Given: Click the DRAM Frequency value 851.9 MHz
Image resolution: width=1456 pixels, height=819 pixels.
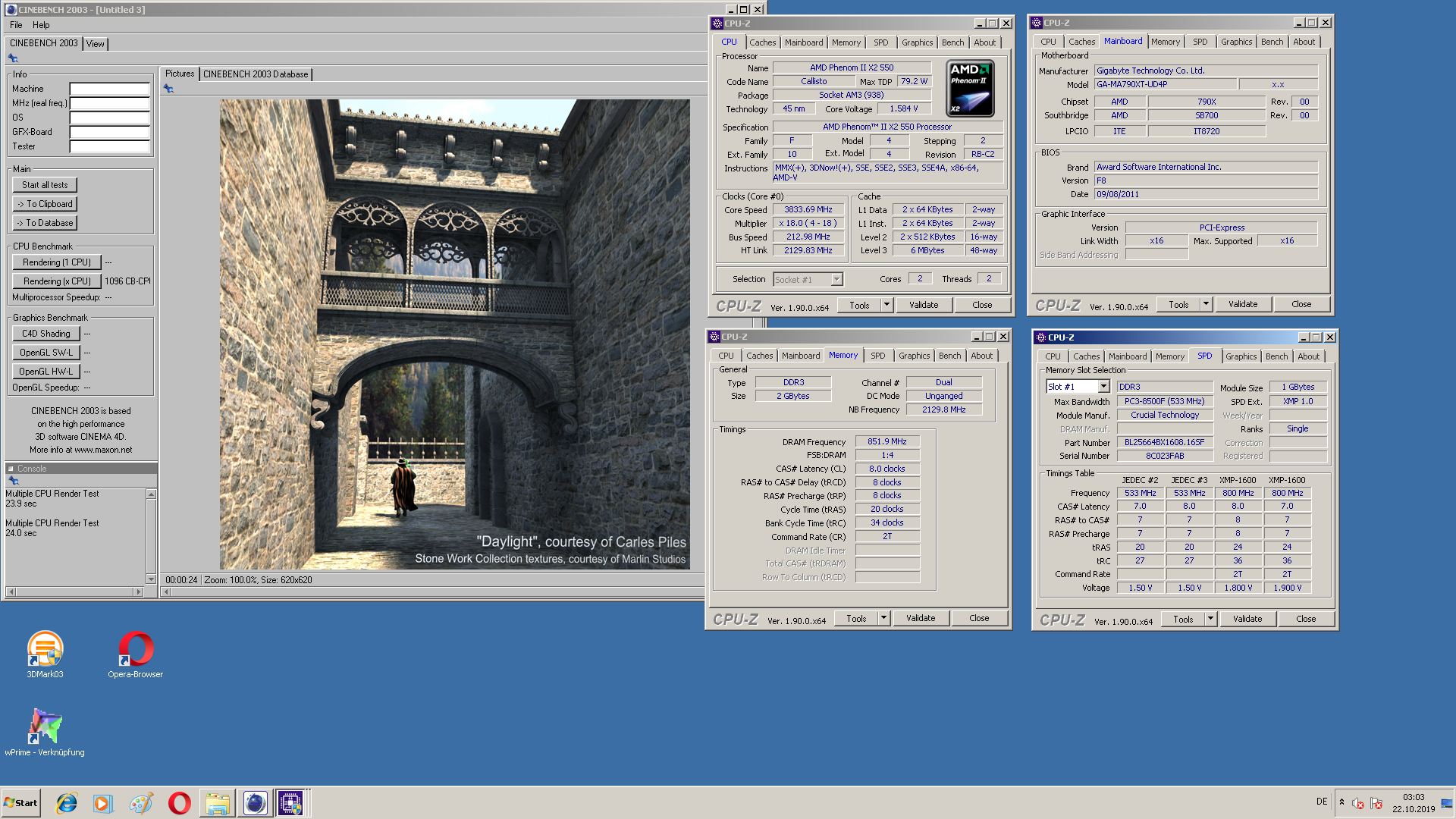Looking at the screenshot, I should [x=887, y=441].
